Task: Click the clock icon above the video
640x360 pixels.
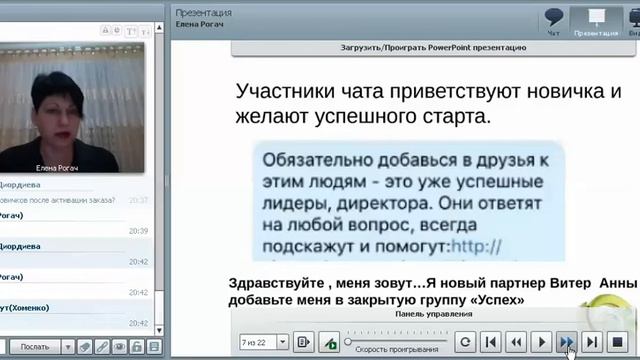Action: point(117,31)
